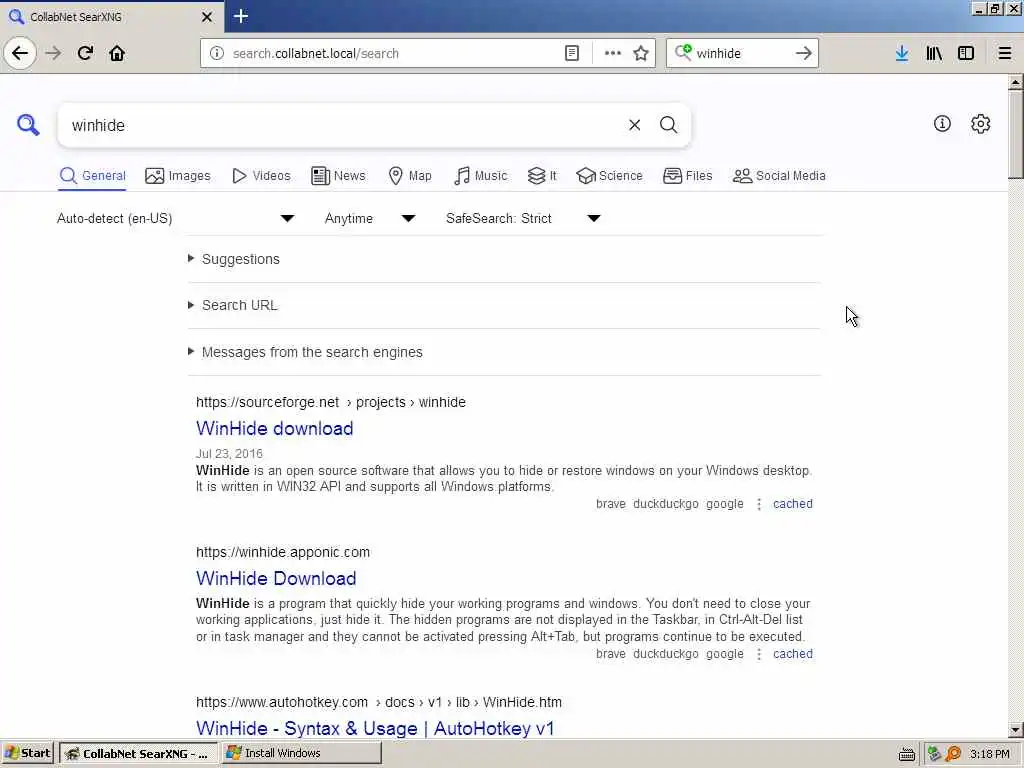Viewport: 1024px width, 768px height.
Task: Reload the current page
Action: [85, 53]
